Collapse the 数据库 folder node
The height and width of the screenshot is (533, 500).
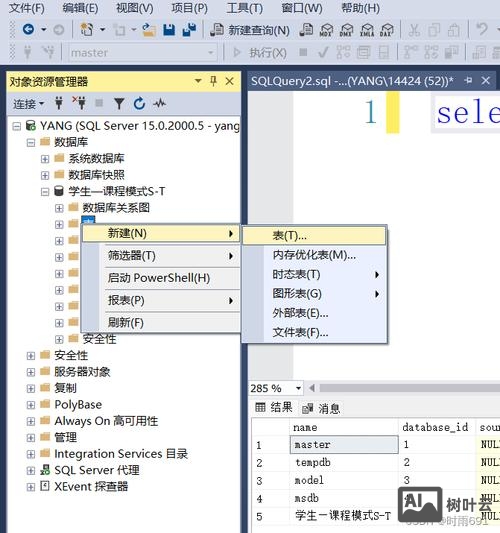pyautogui.click(x=31, y=142)
